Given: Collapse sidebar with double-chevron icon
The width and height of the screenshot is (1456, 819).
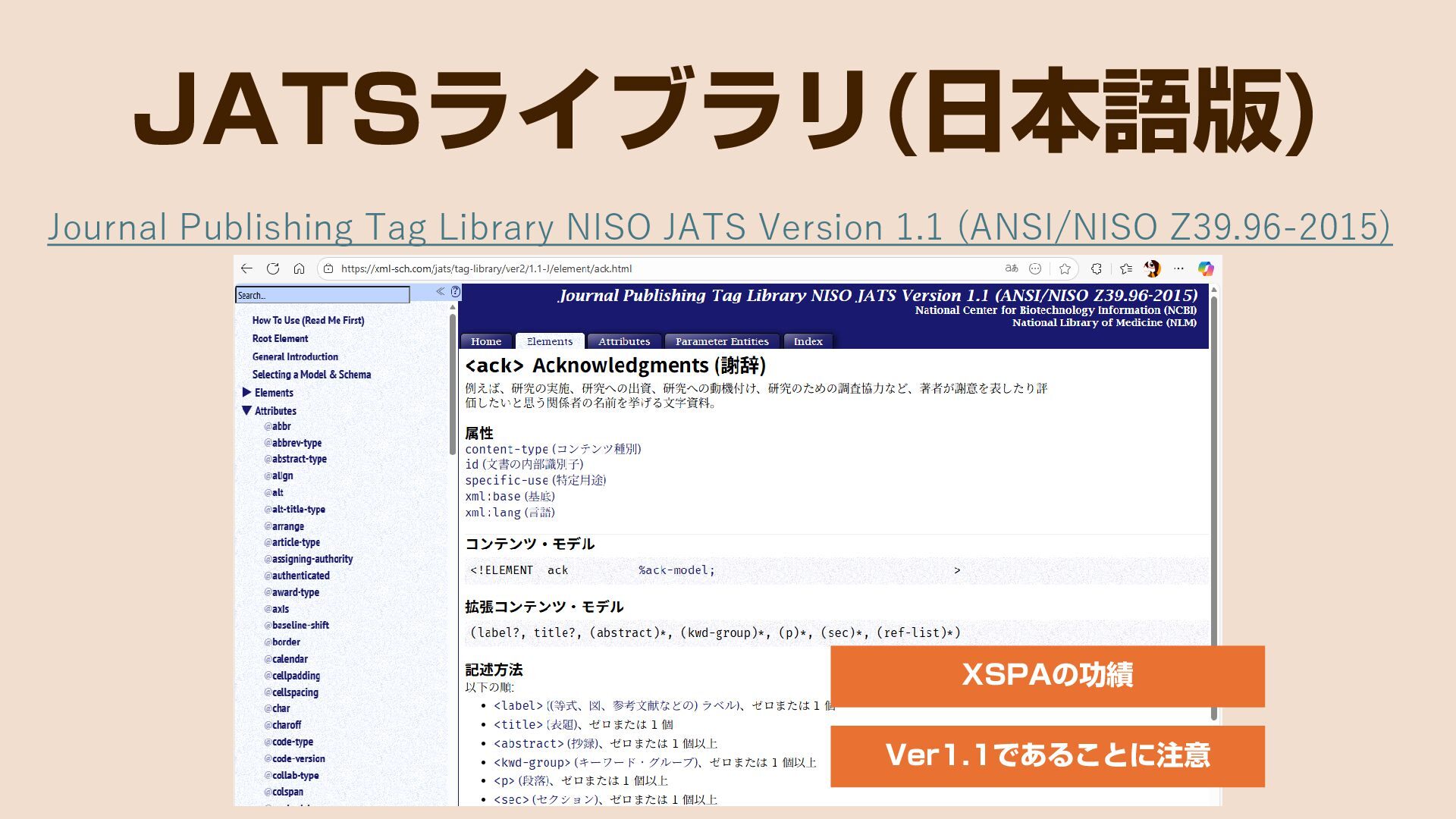Looking at the screenshot, I should click(440, 291).
